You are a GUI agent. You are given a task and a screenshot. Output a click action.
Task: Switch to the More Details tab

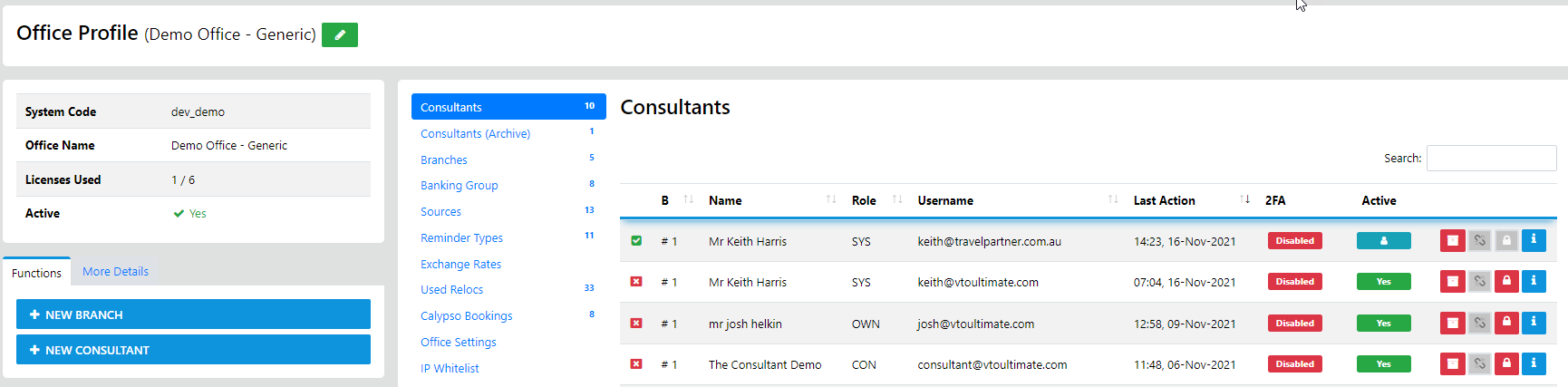pyautogui.click(x=115, y=271)
